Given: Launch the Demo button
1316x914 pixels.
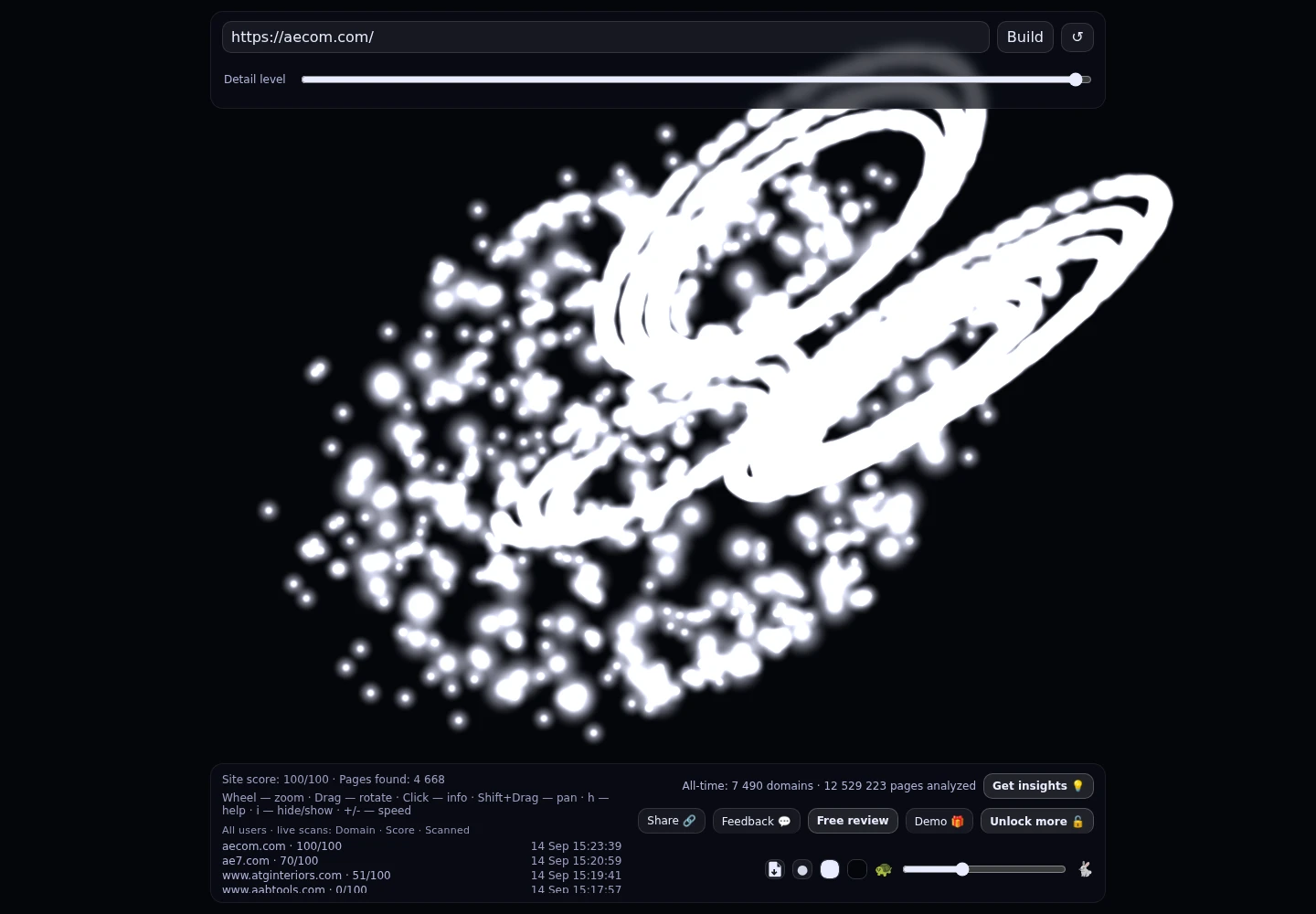Looking at the screenshot, I should (939, 821).
